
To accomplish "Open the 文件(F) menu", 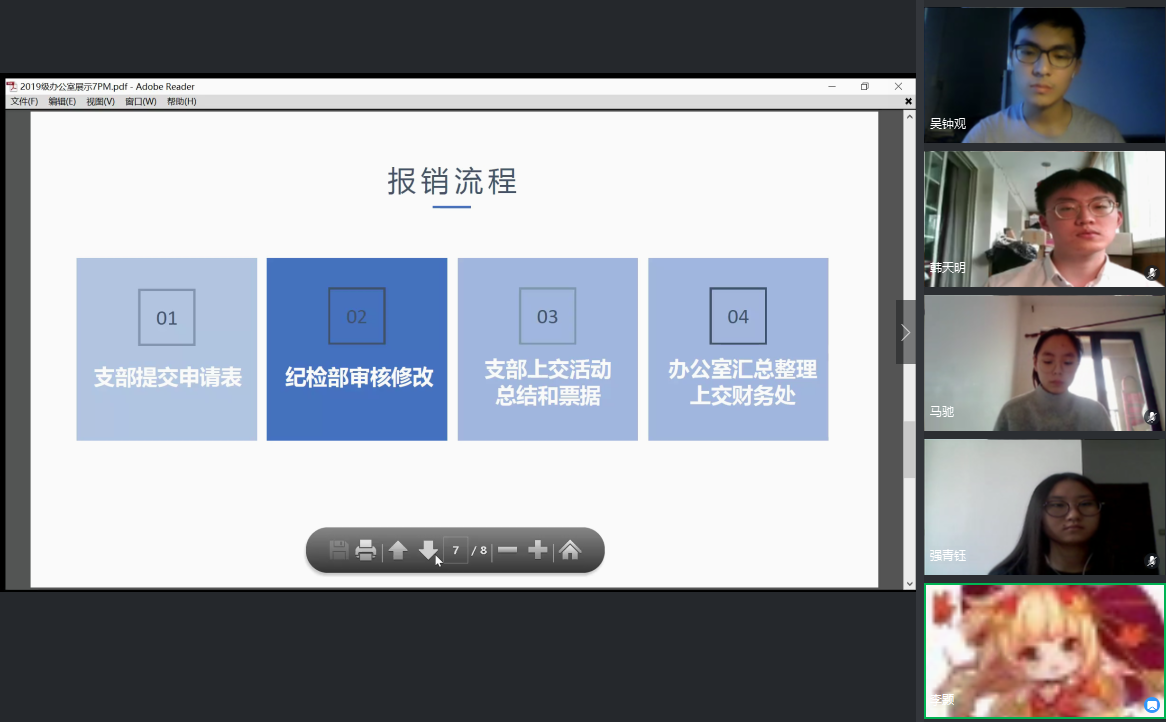I will [24, 102].
